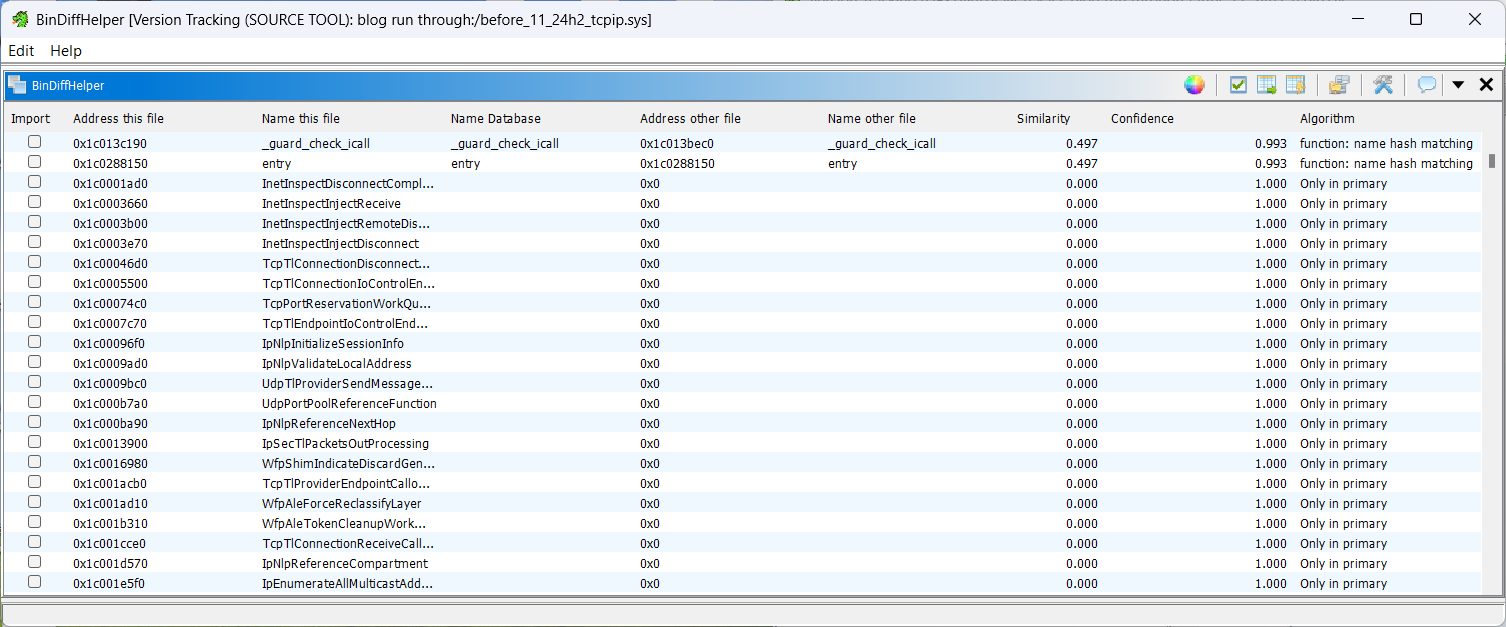Screen dimensions: 1506x627
Task: Click 'function: name hash matching' for entry row
Action: click(1386, 164)
